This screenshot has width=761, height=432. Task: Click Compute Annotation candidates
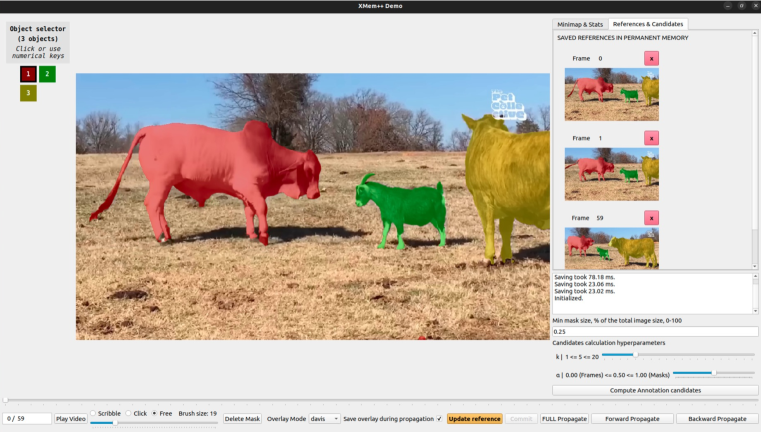pyautogui.click(x=655, y=390)
